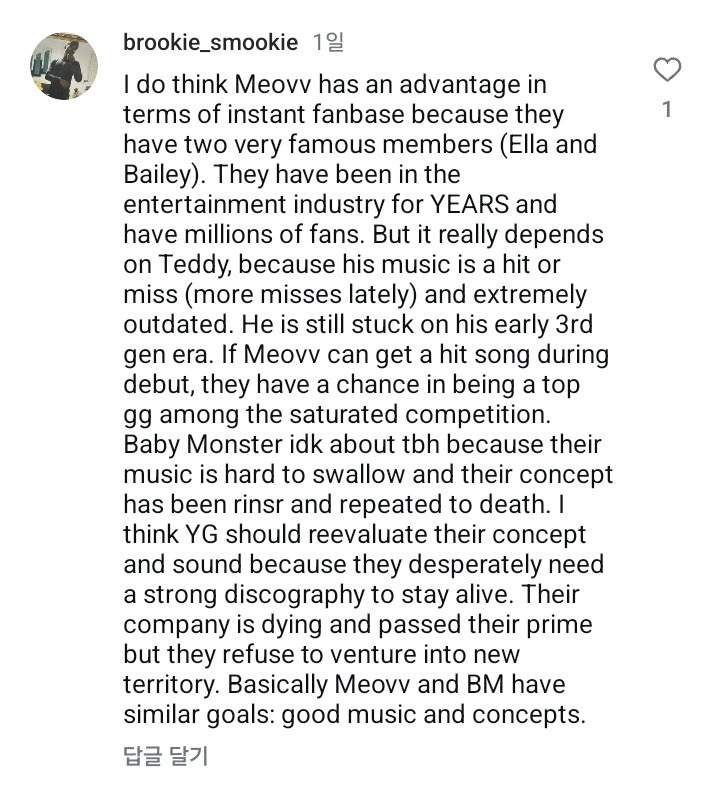Viewport: 720px width, 799px height.
Task: Click the word "territory" in the comment
Action: (168, 687)
